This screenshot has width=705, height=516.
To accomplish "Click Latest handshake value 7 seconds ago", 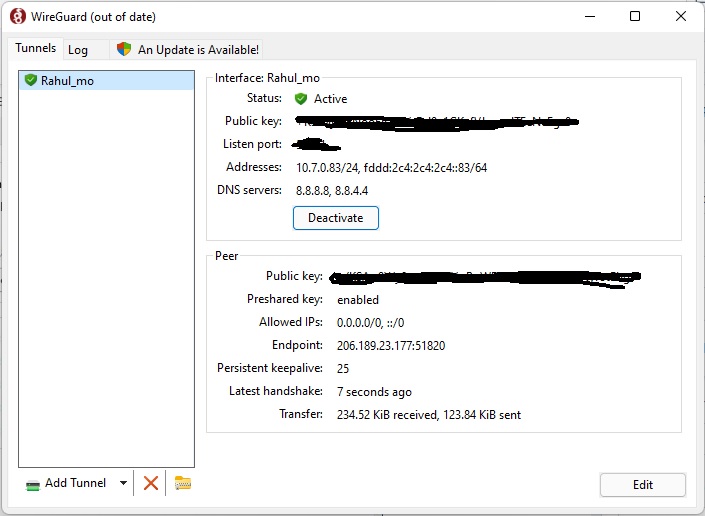I will [374, 392].
